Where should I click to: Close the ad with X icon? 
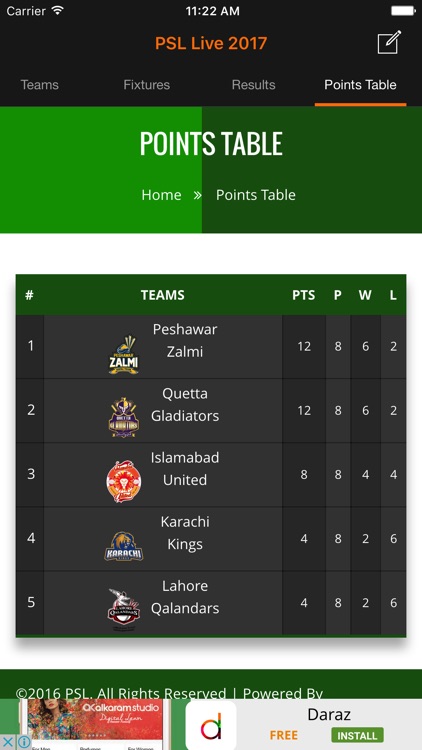(8, 742)
